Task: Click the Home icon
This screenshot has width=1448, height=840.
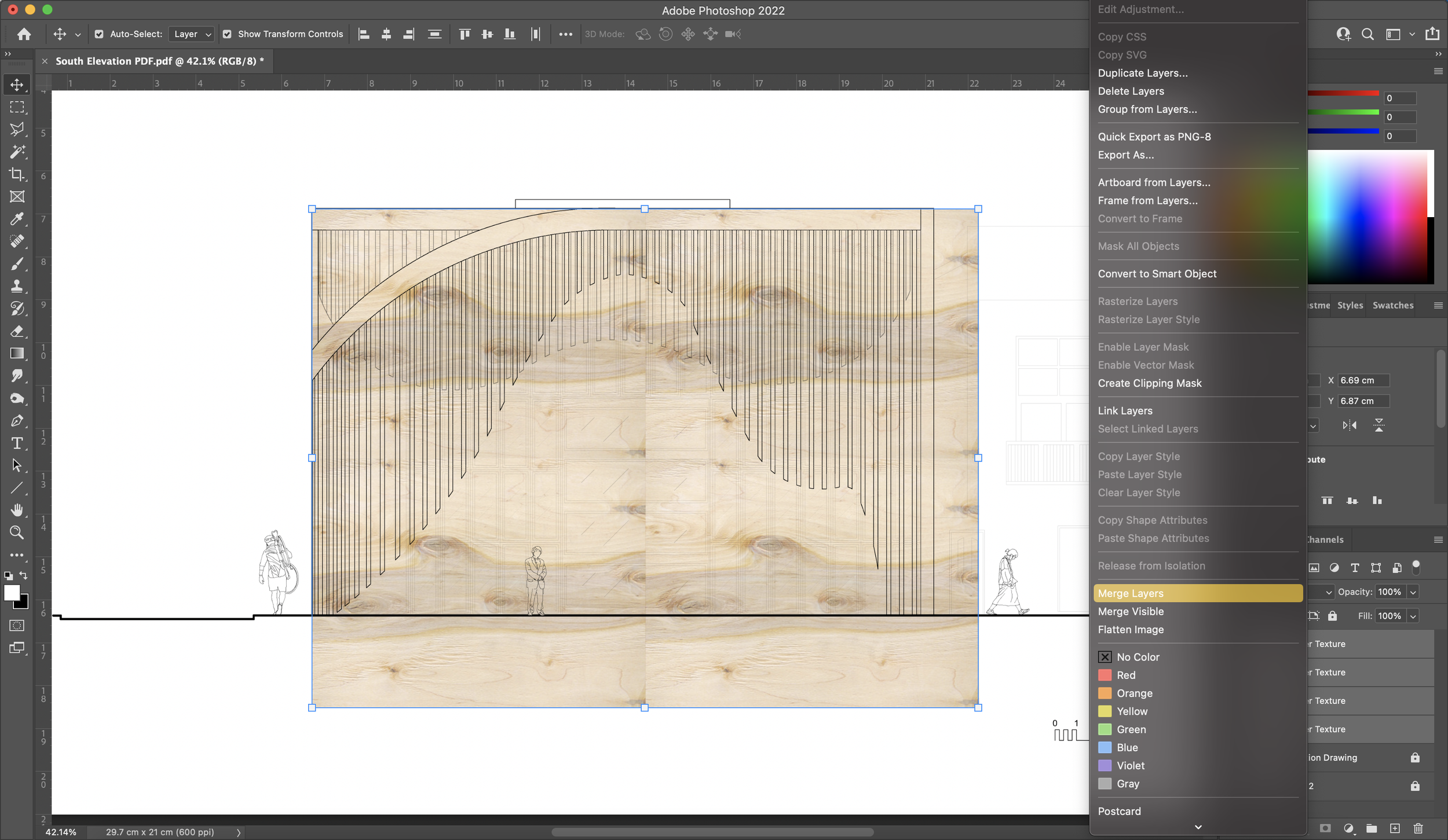Action: pyautogui.click(x=24, y=34)
